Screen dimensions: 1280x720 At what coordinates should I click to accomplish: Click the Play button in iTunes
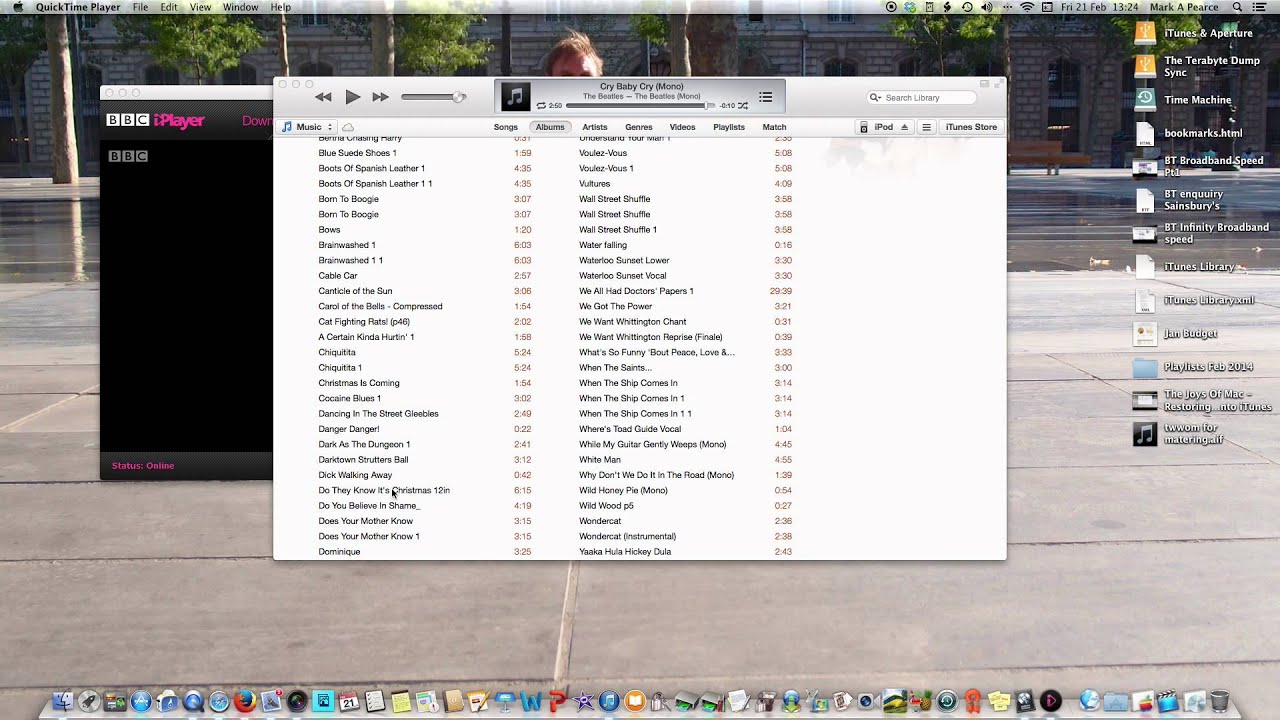[352, 97]
